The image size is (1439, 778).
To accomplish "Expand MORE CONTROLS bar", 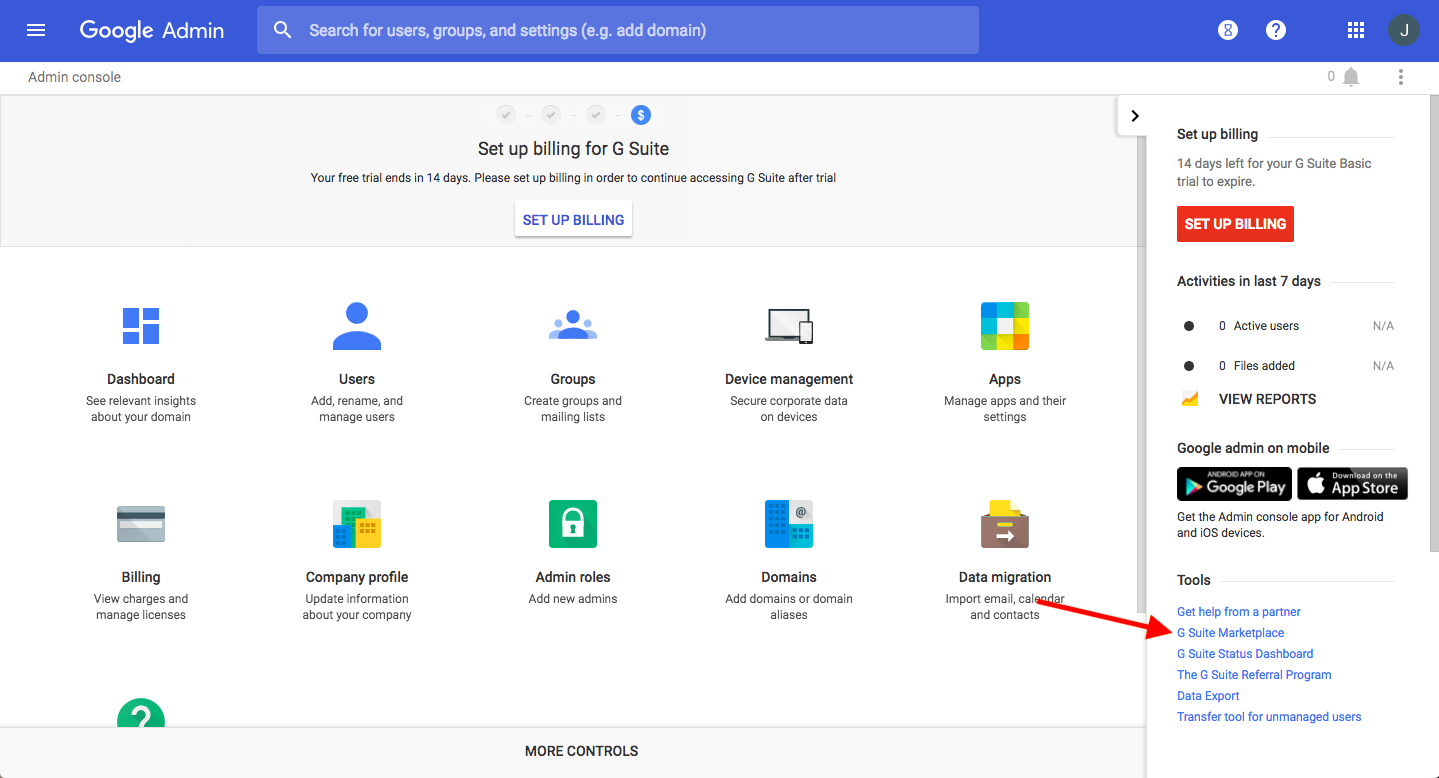I will pyautogui.click(x=573, y=752).
